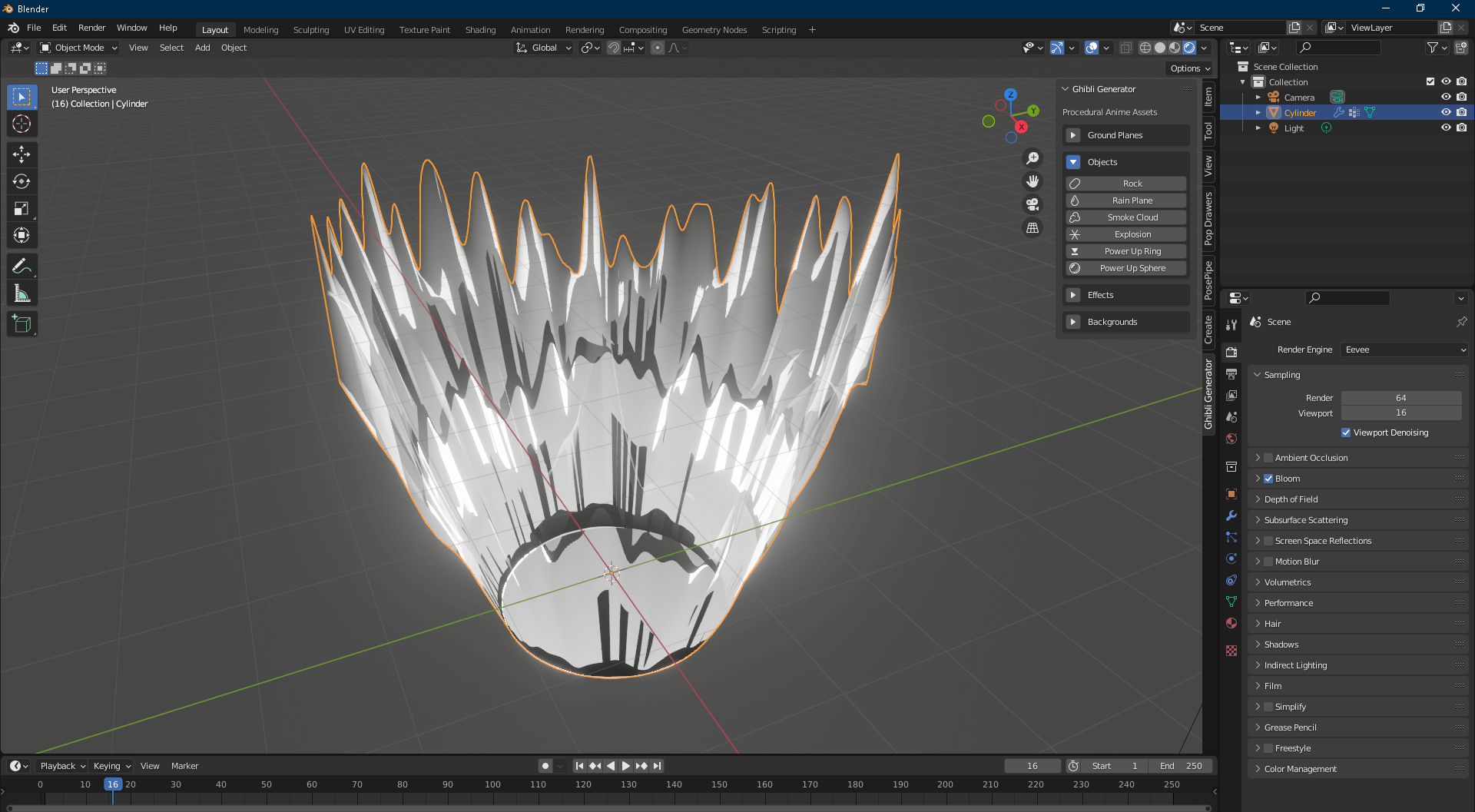Click the Rock generator button

click(x=1126, y=184)
